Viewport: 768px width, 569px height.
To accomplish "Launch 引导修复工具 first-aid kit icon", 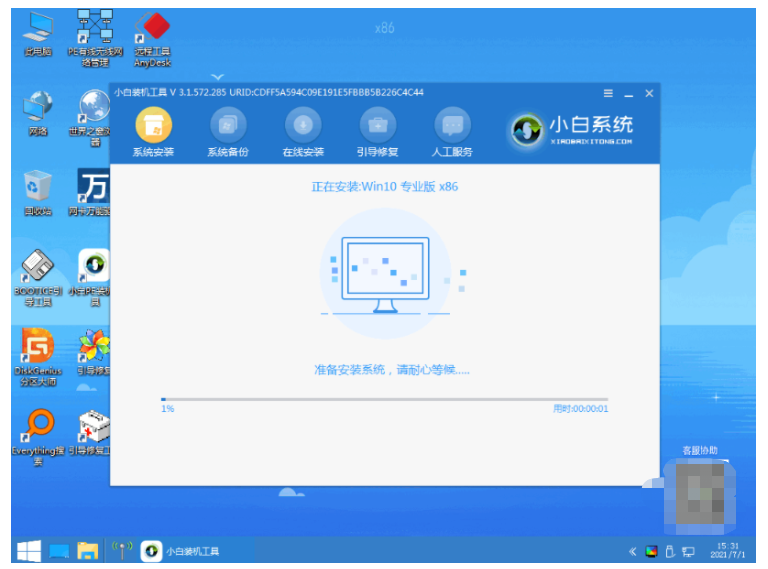I will (92, 433).
